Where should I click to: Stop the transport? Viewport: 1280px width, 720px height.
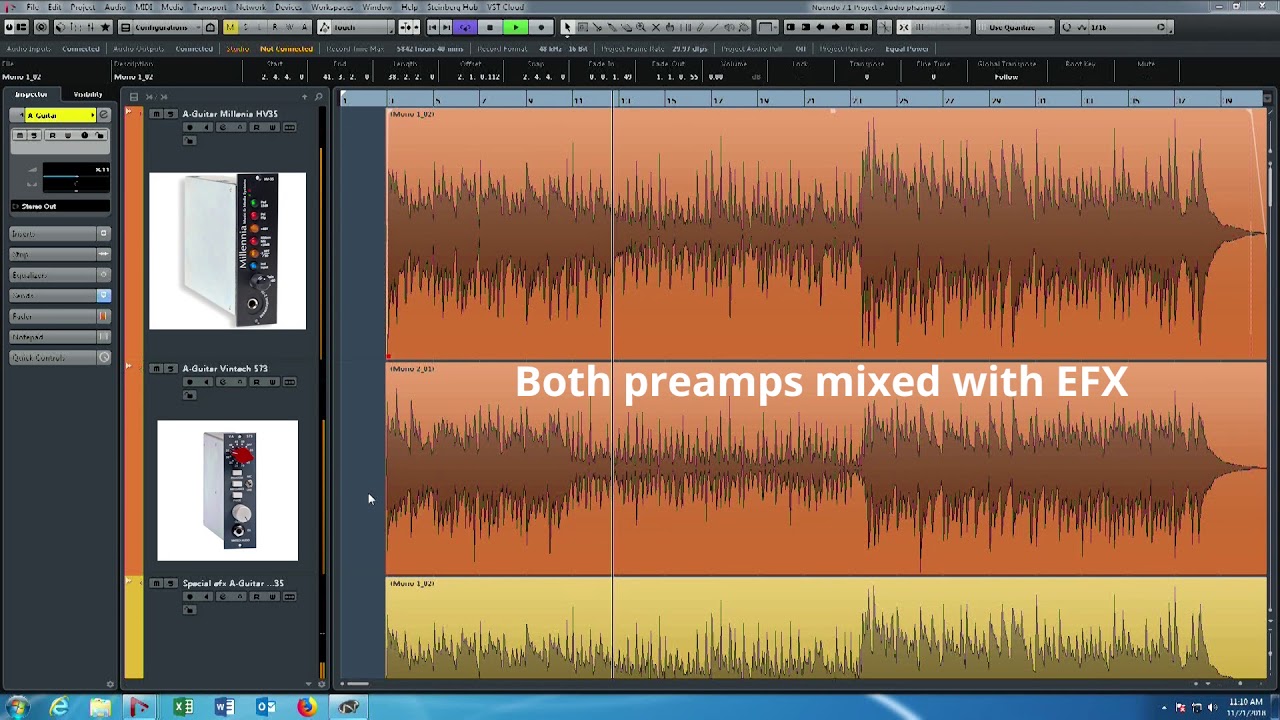(x=490, y=27)
